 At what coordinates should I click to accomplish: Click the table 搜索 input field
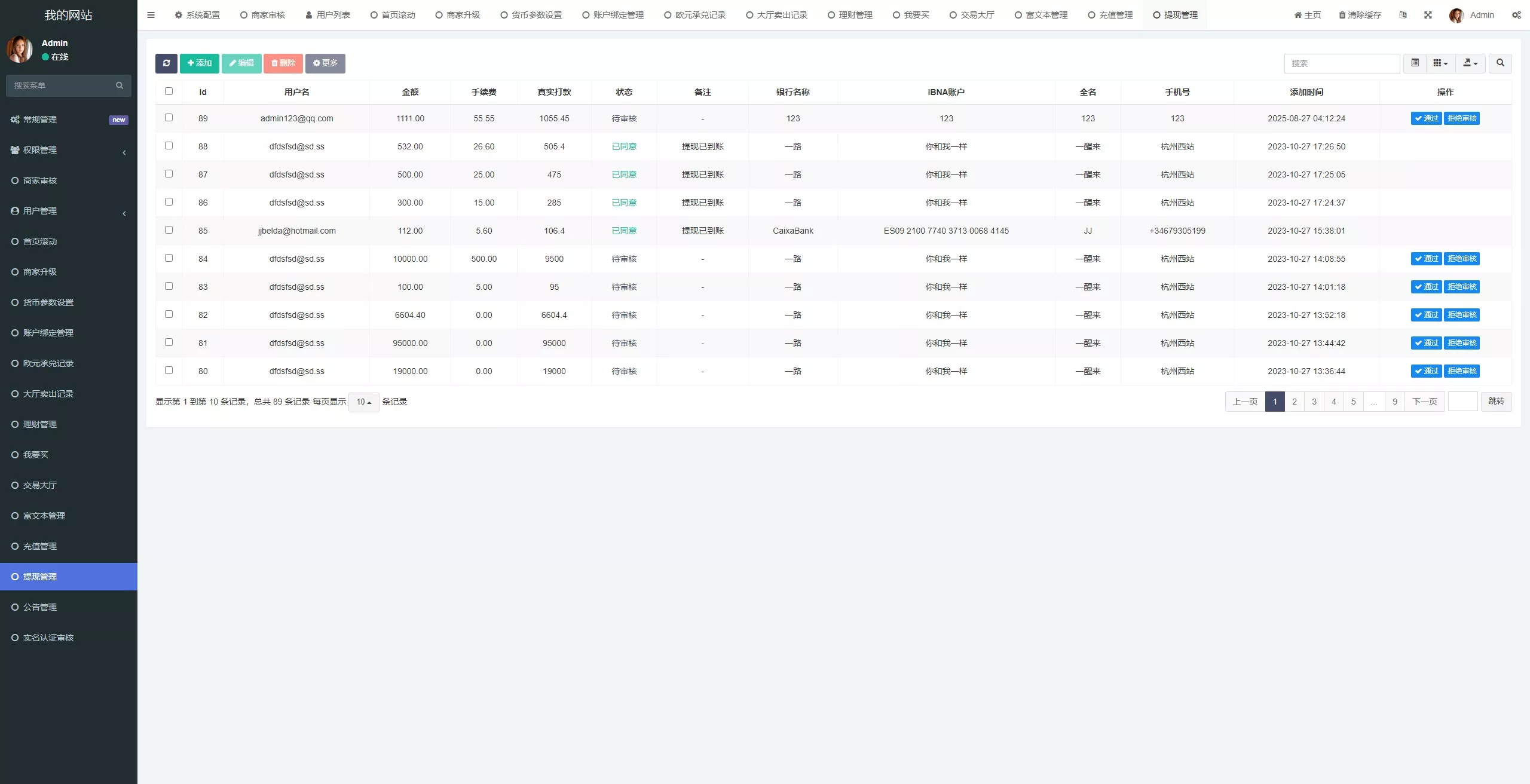click(1342, 63)
